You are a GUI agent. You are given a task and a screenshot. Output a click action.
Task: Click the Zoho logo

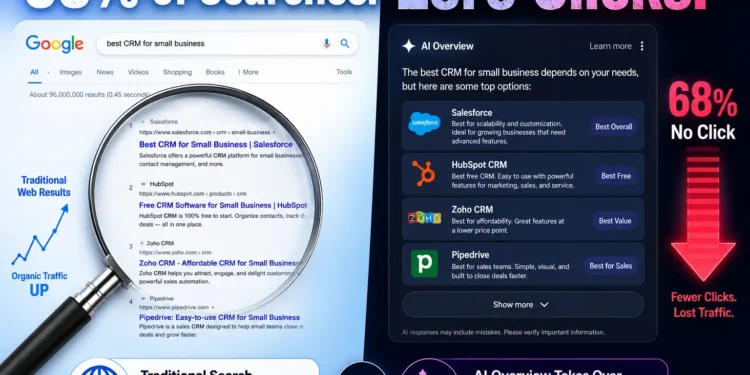coord(424,218)
